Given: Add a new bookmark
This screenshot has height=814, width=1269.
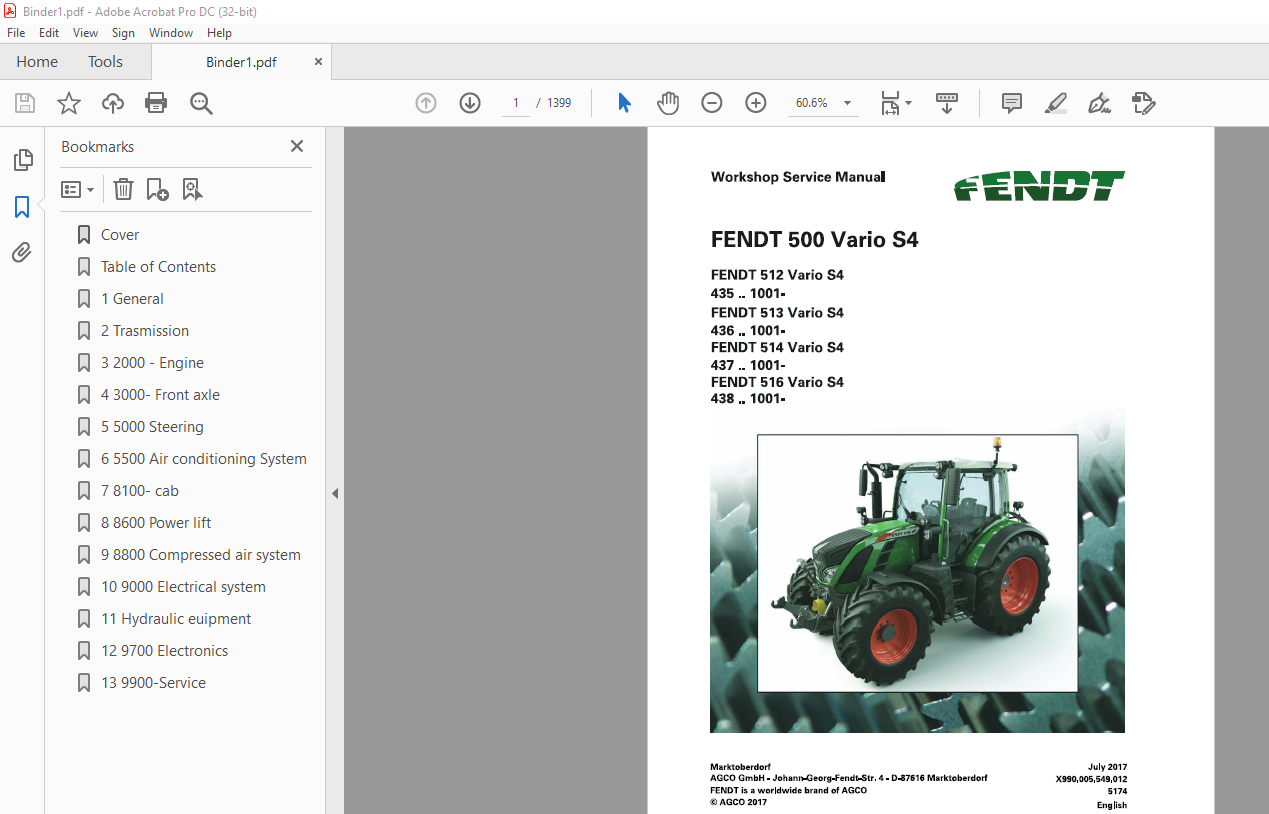Looking at the screenshot, I should click(x=157, y=189).
